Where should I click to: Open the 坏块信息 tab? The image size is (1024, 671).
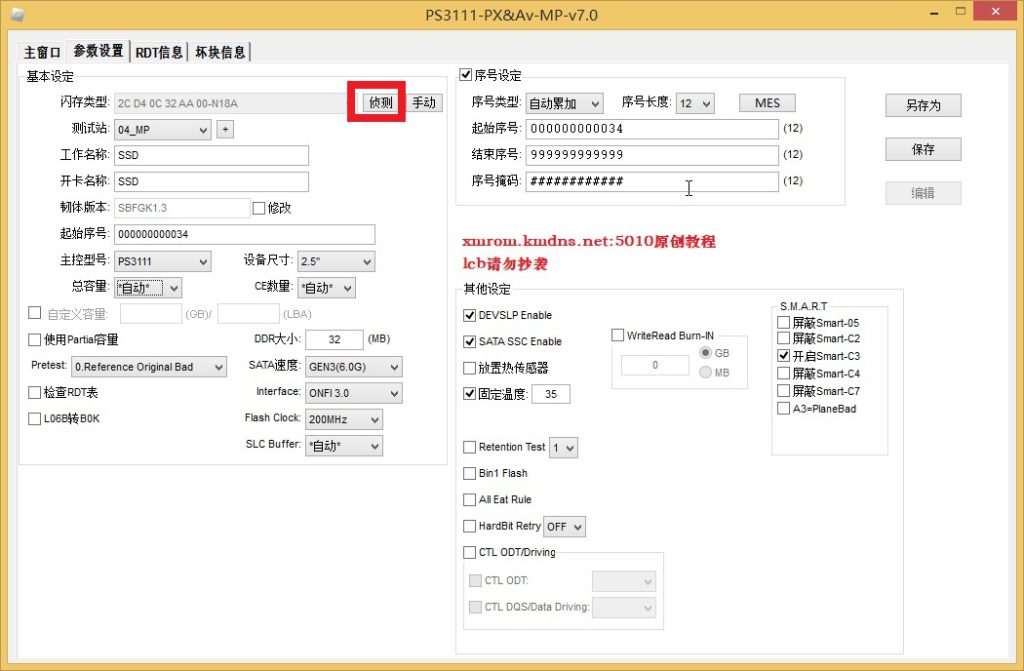(219, 52)
